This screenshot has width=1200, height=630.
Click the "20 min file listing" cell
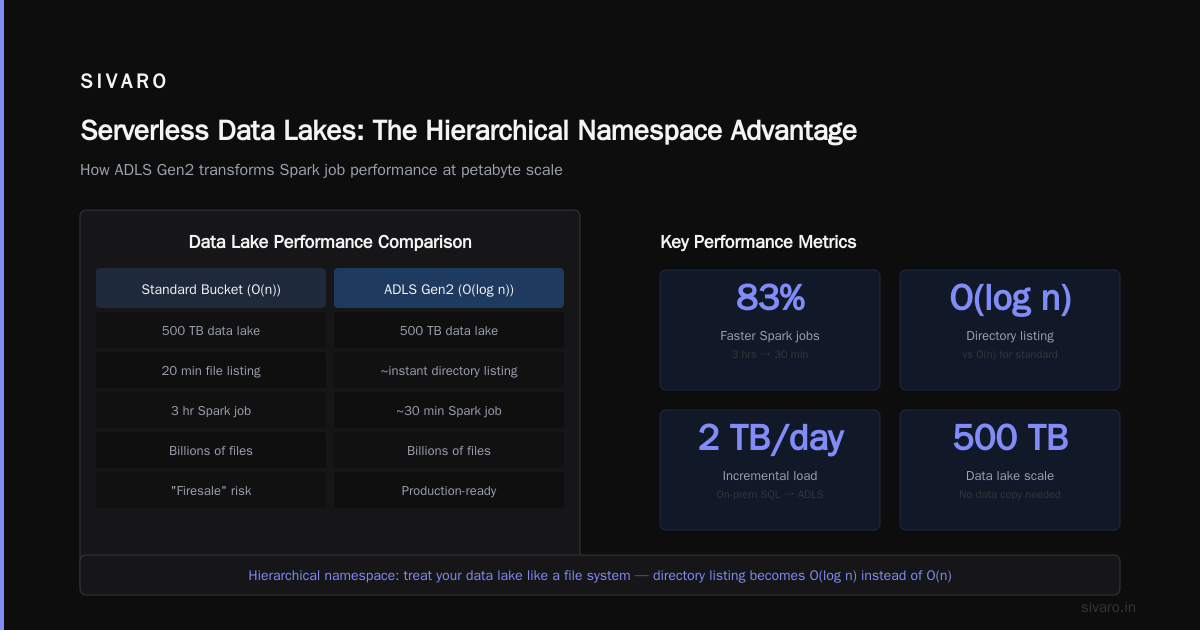tap(211, 370)
